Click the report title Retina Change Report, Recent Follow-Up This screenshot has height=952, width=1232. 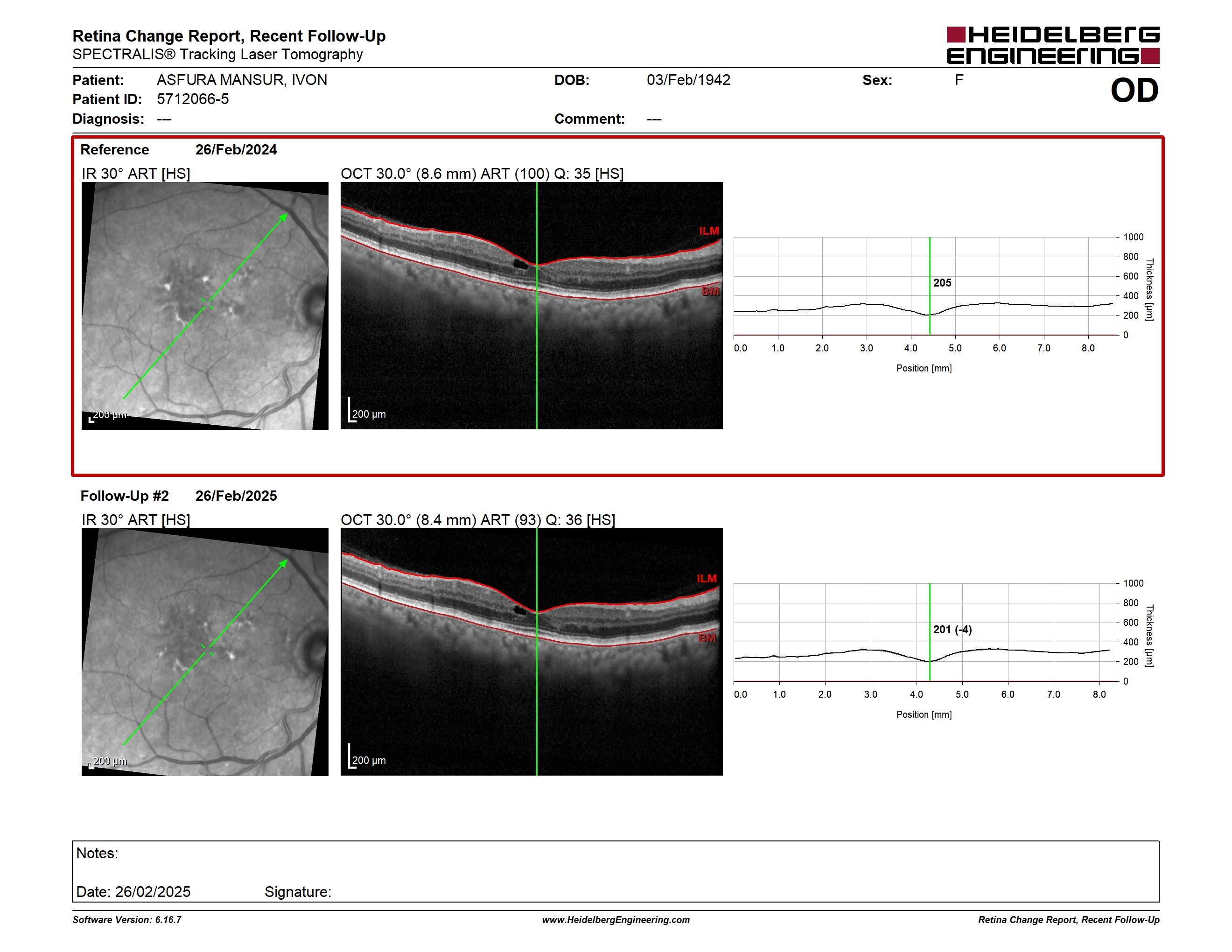[229, 36]
